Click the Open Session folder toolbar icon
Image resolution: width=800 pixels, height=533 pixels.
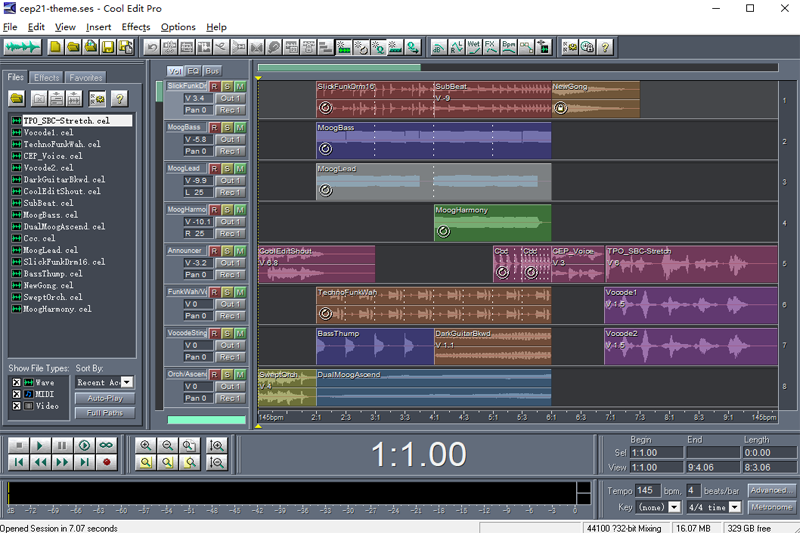pyautogui.click(x=73, y=47)
